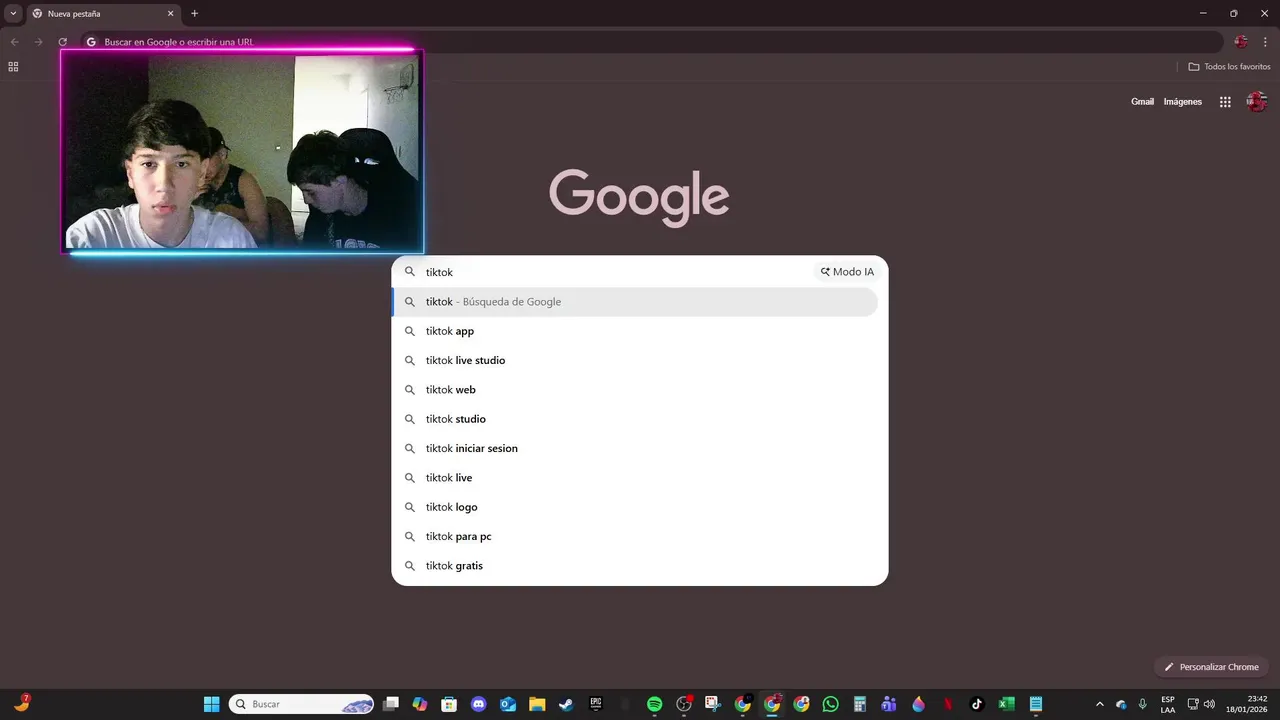Pick the "tiktok live studio" suggestion
Viewport: 1280px width, 720px height.
tap(636, 360)
